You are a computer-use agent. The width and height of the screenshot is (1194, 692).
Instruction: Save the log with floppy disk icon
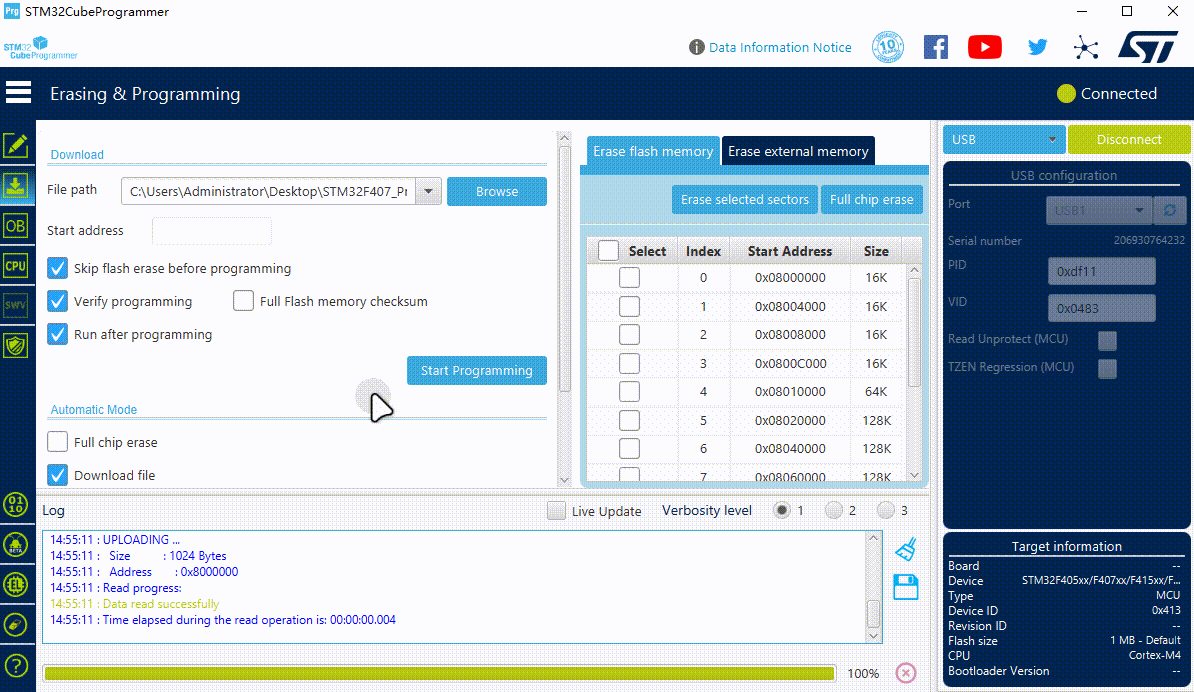click(906, 587)
